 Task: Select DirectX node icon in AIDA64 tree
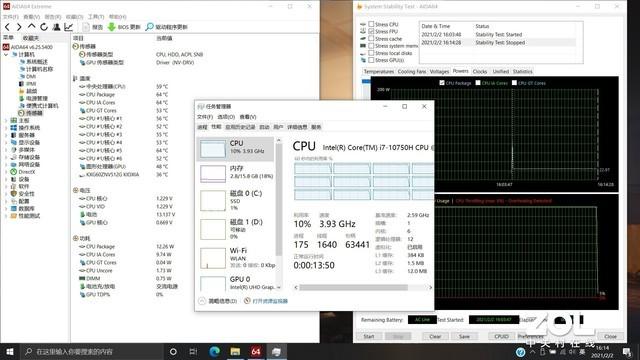click(13, 172)
